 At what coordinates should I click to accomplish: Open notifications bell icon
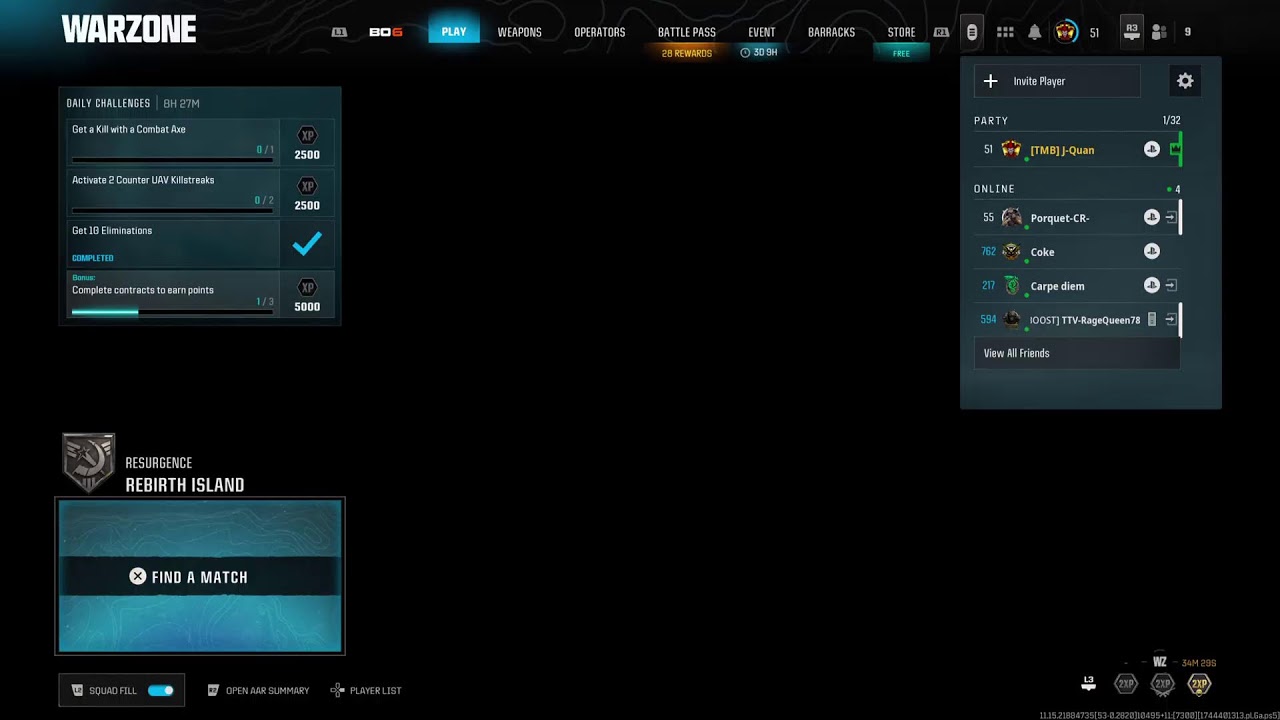(1035, 32)
